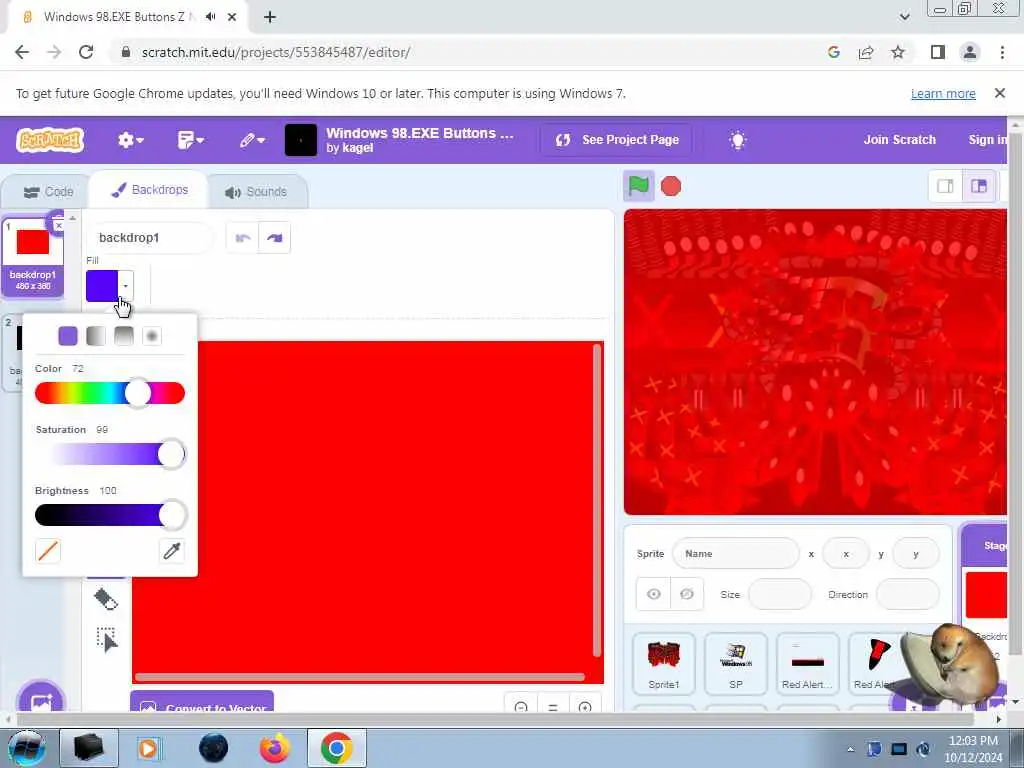Click the Saturation slider
Viewport: 1024px width, 768px height.
point(110,454)
